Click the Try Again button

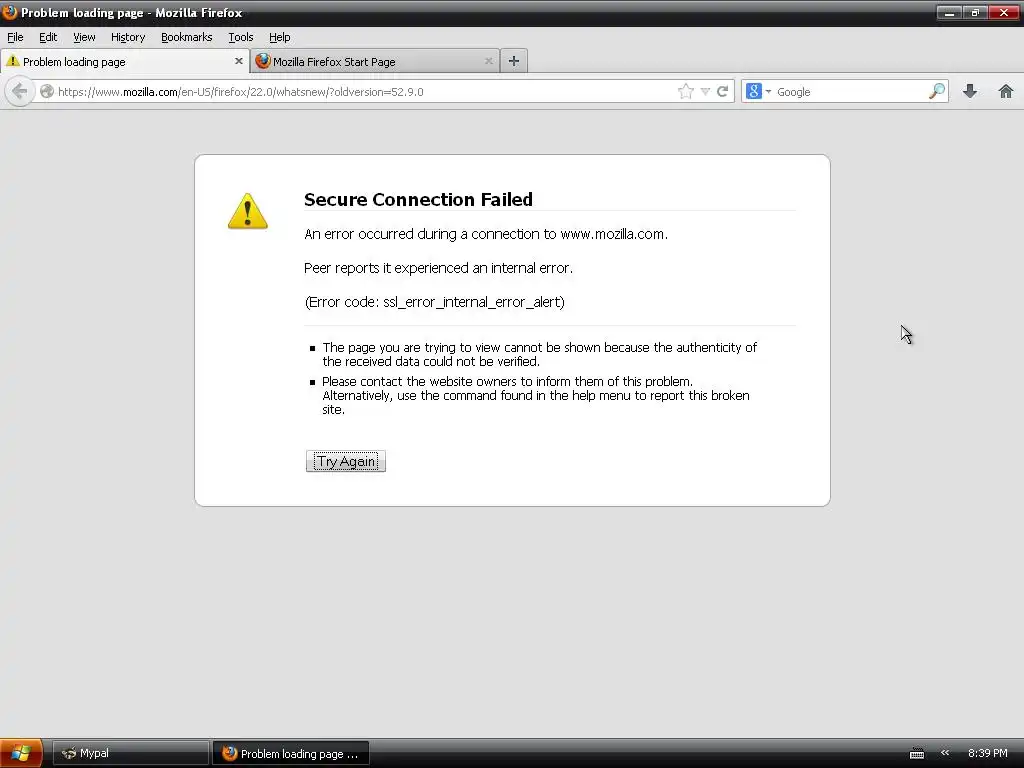coord(346,461)
